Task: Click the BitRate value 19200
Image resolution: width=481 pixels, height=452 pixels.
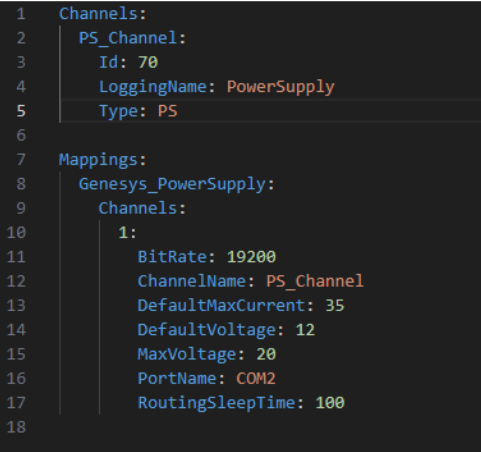Action: pyautogui.click(x=251, y=257)
